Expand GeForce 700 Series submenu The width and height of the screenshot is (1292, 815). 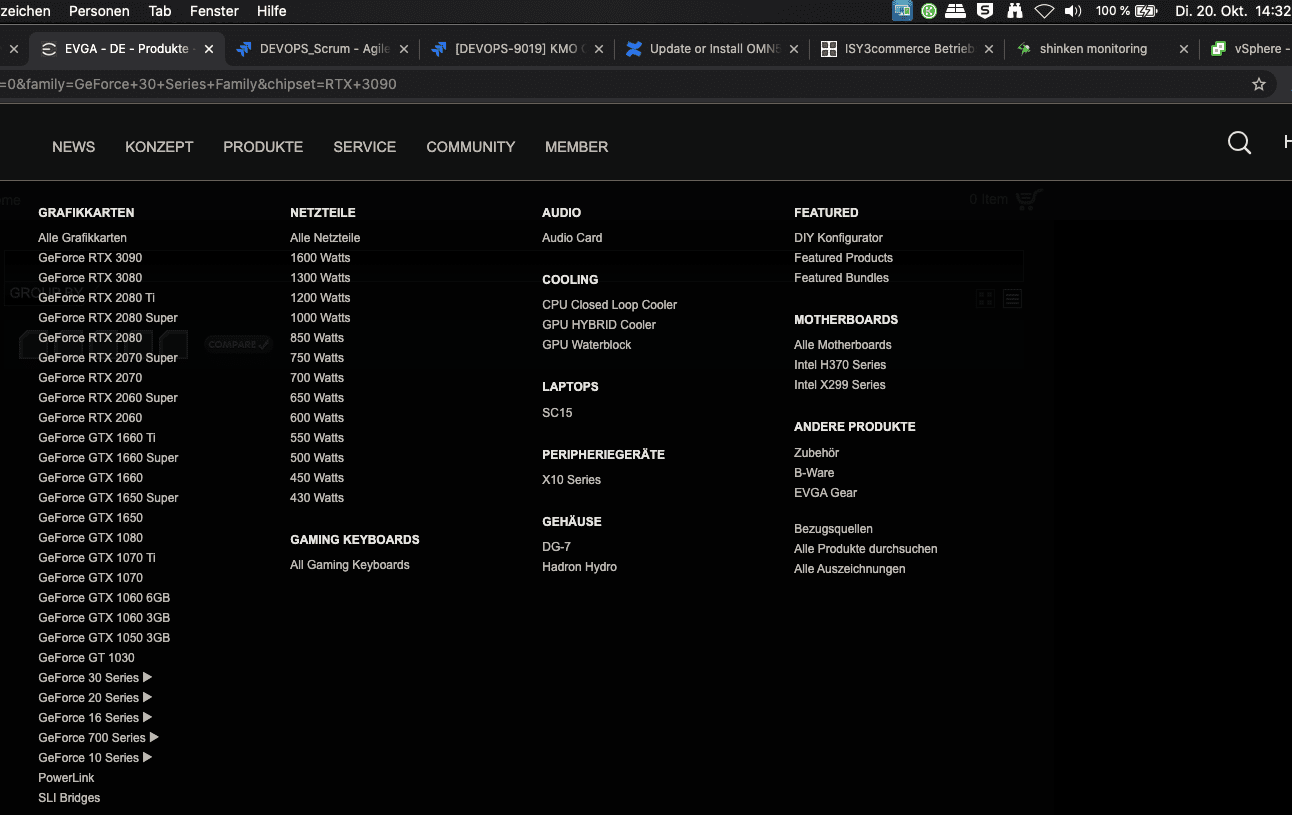point(154,738)
